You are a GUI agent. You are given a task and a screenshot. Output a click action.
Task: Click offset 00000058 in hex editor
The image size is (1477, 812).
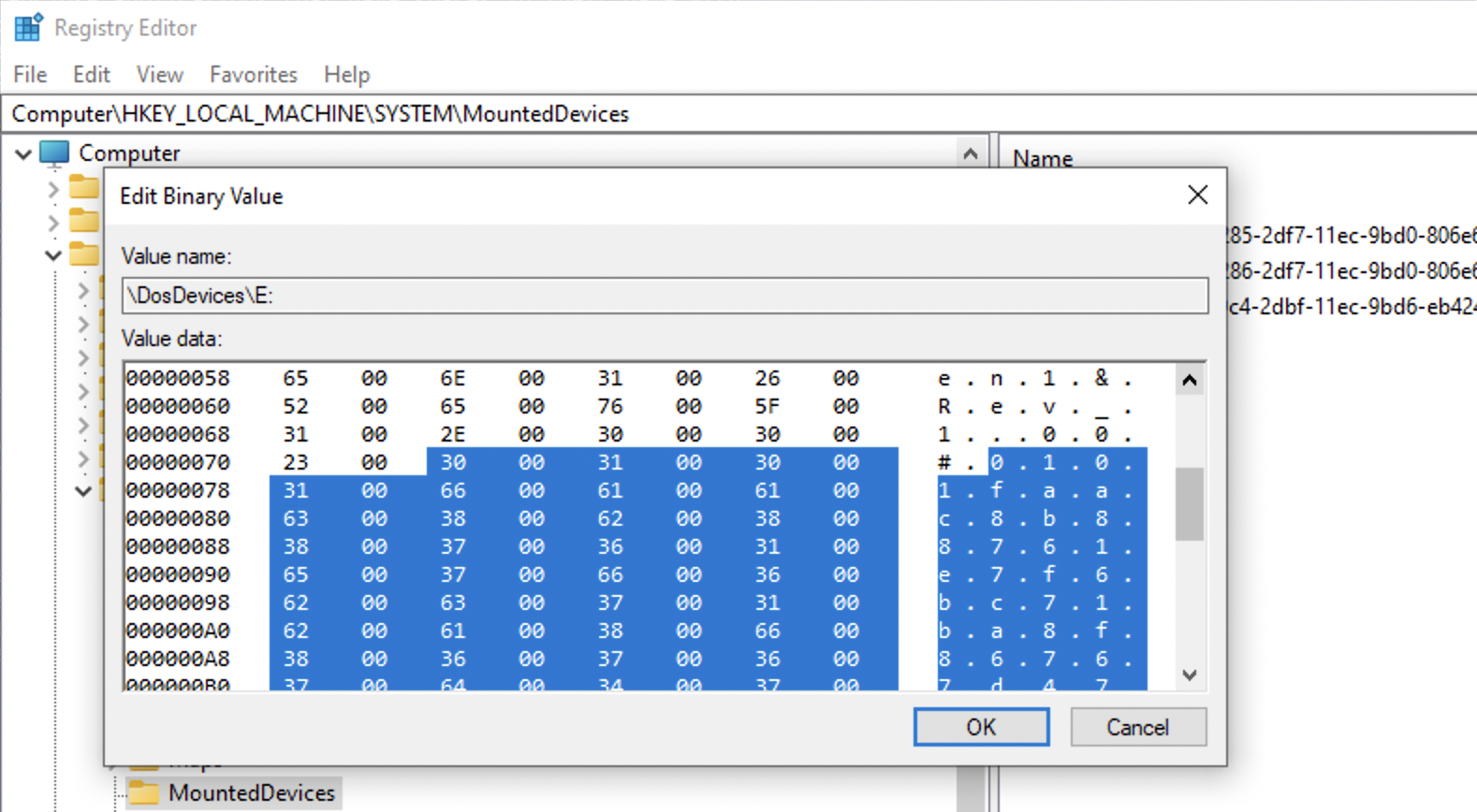tap(178, 378)
